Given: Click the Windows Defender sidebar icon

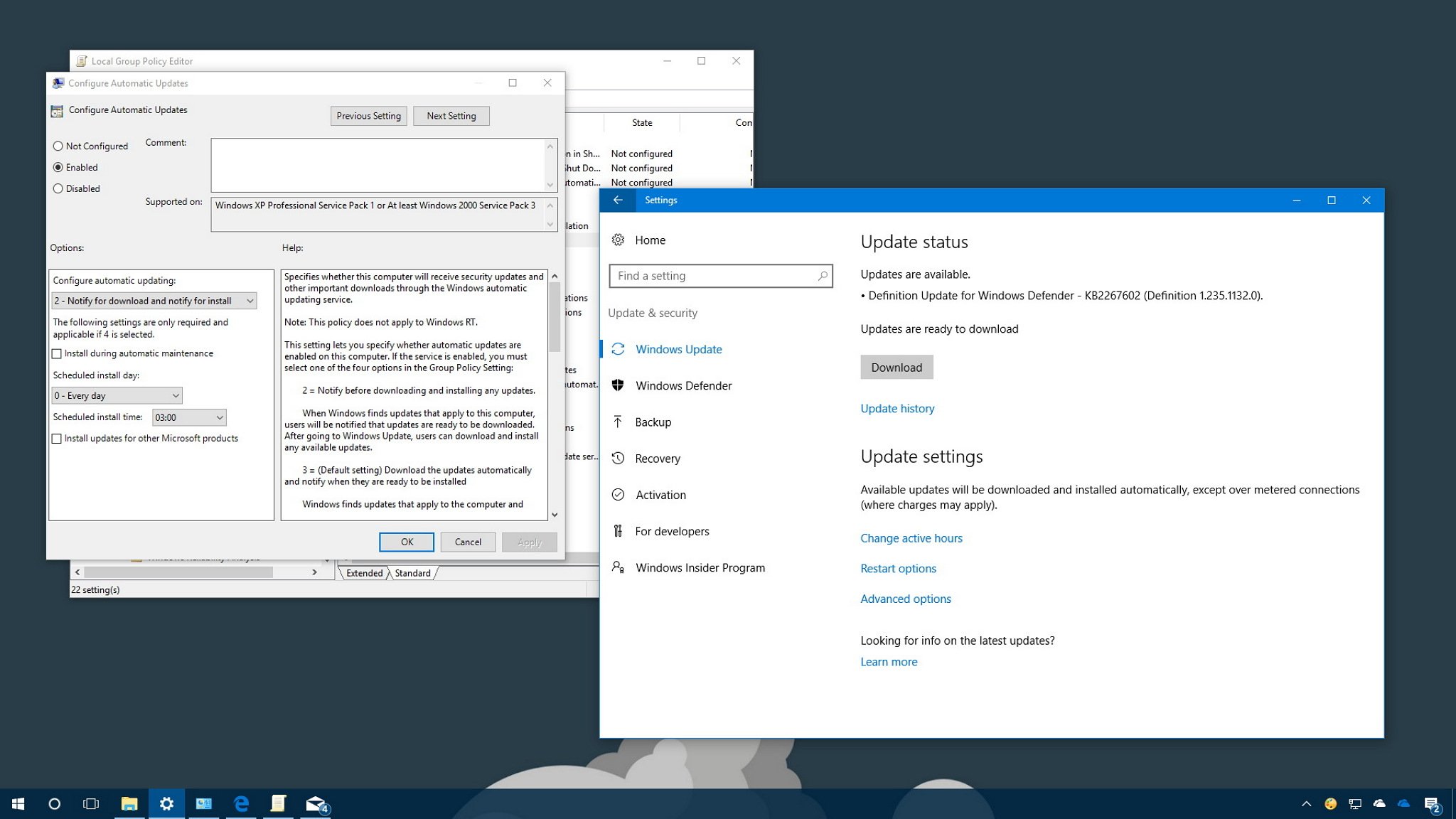Looking at the screenshot, I should [619, 384].
